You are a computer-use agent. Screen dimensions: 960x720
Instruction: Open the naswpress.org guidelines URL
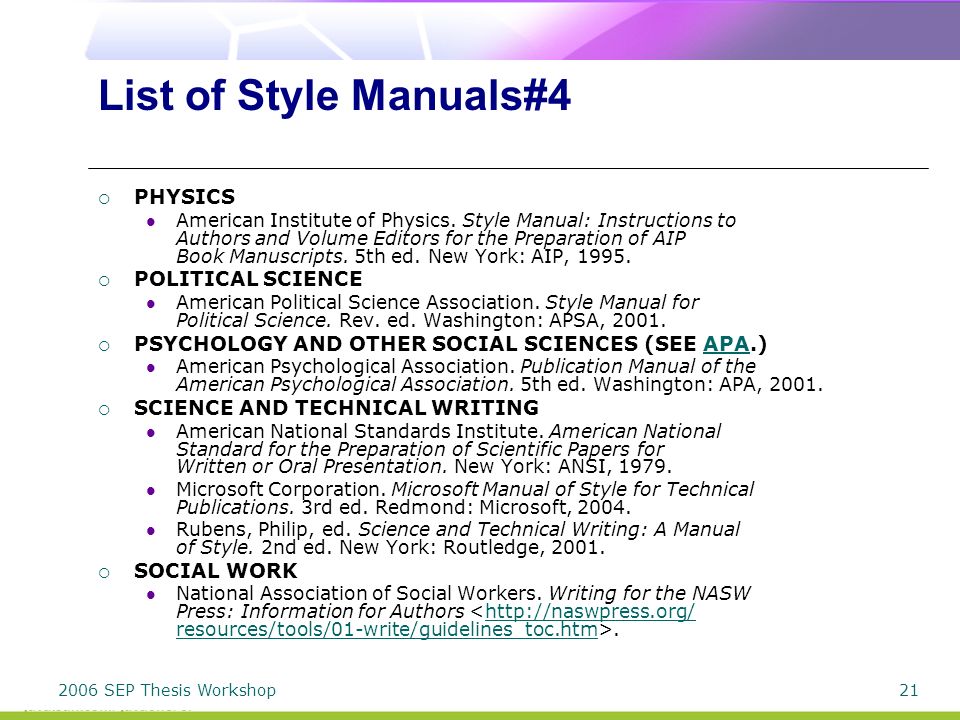point(436,620)
